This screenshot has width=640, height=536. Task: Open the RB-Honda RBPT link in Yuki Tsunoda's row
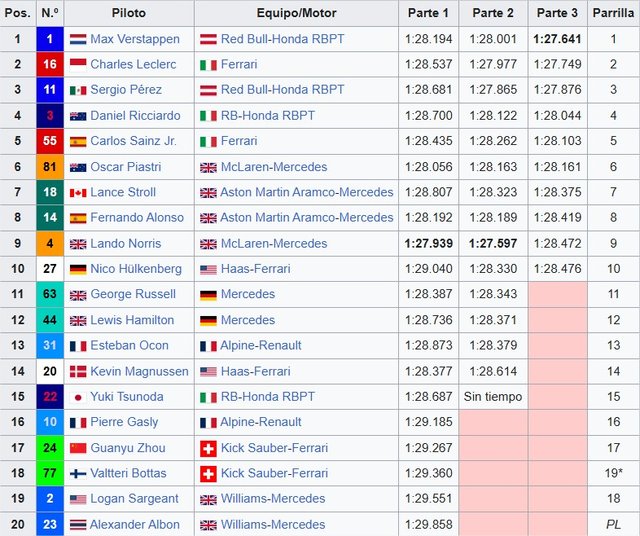(x=268, y=396)
